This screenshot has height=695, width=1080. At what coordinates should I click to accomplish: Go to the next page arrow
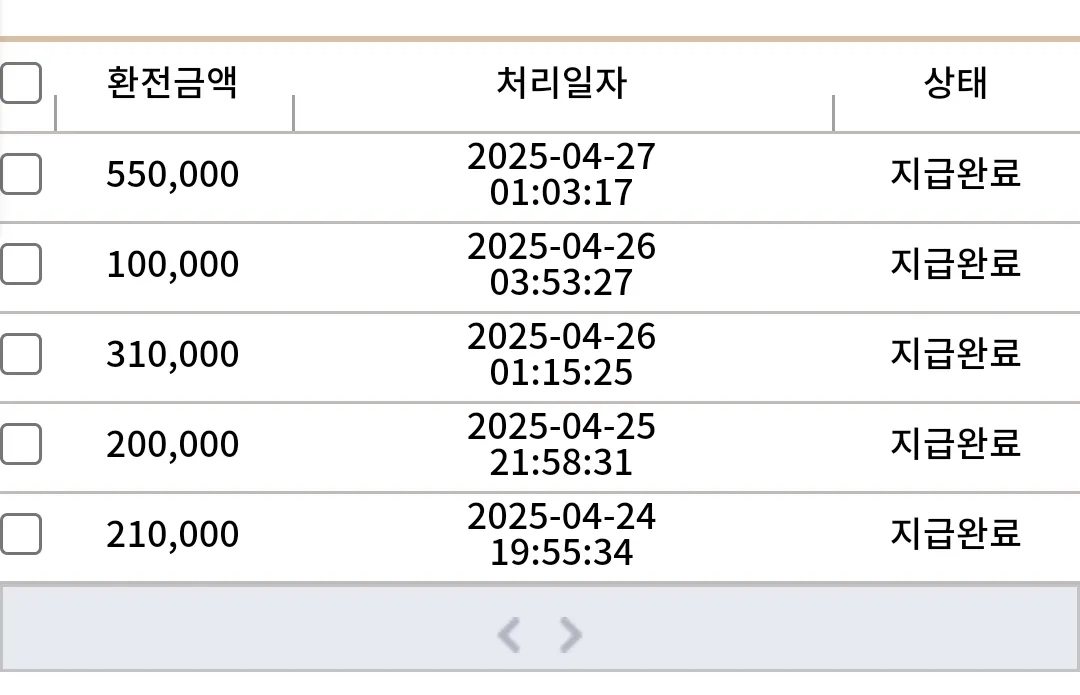click(570, 634)
